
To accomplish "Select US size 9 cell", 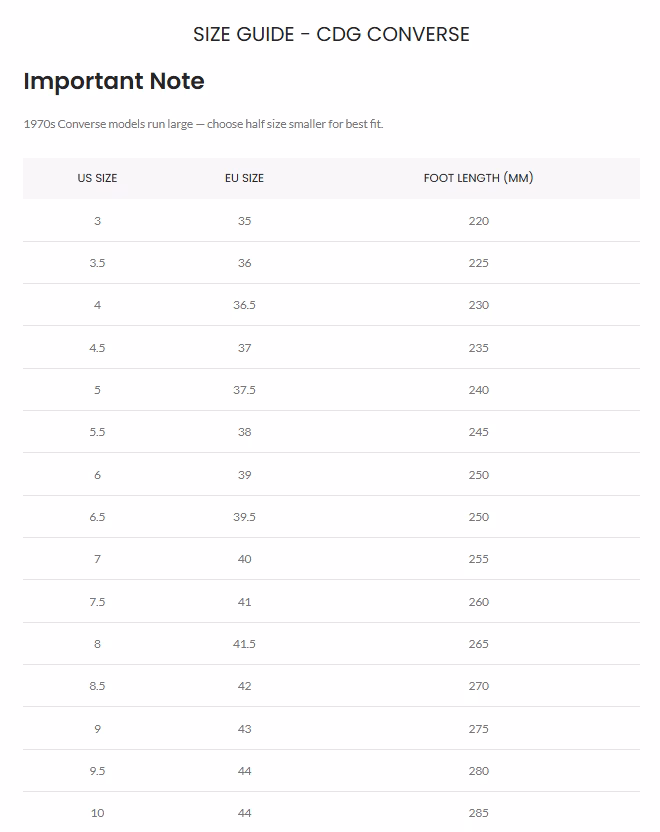I will pos(97,729).
